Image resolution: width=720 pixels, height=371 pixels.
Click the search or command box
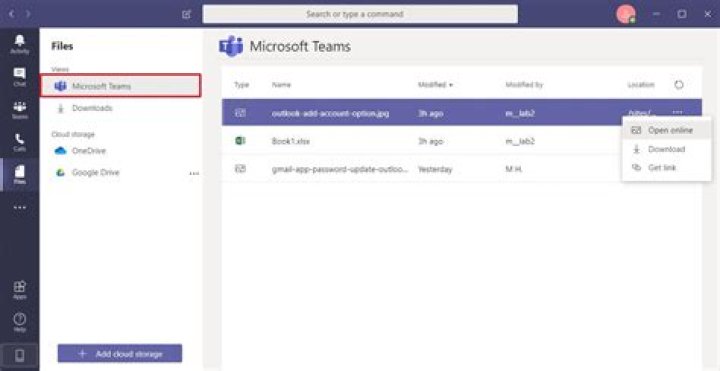coord(360,14)
